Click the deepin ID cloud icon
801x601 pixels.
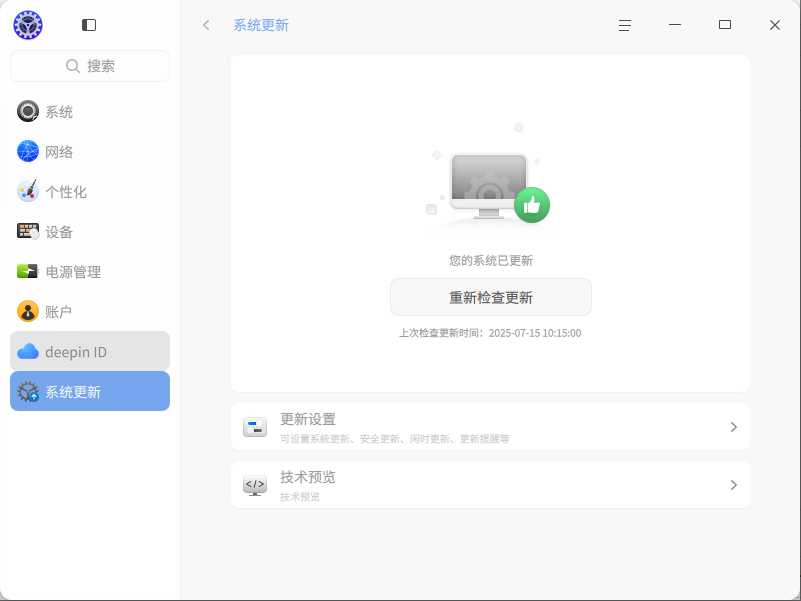point(28,352)
